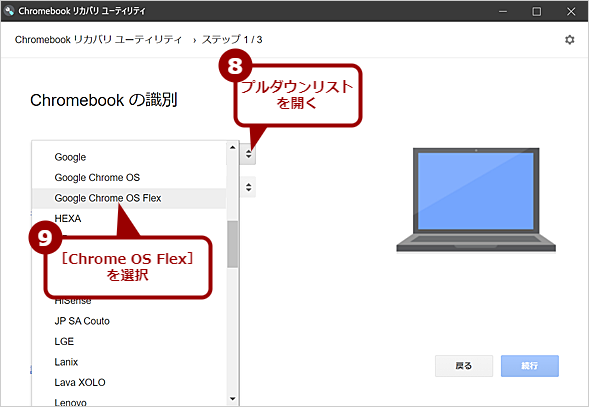Select LGE in the list

coord(129,342)
